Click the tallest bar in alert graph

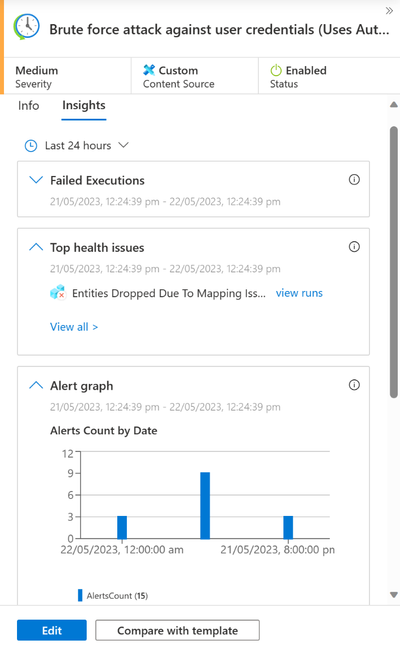pyautogui.click(x=205, y=506)
